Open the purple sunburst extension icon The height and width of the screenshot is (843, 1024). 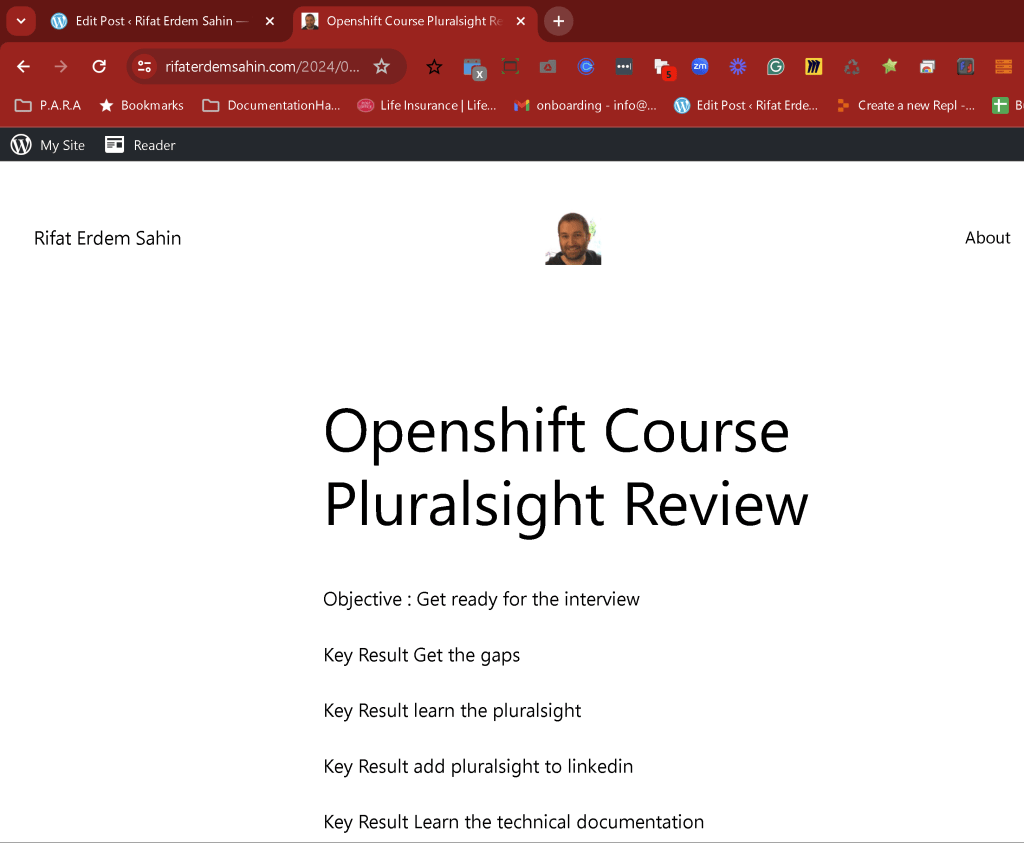point(737,67)
